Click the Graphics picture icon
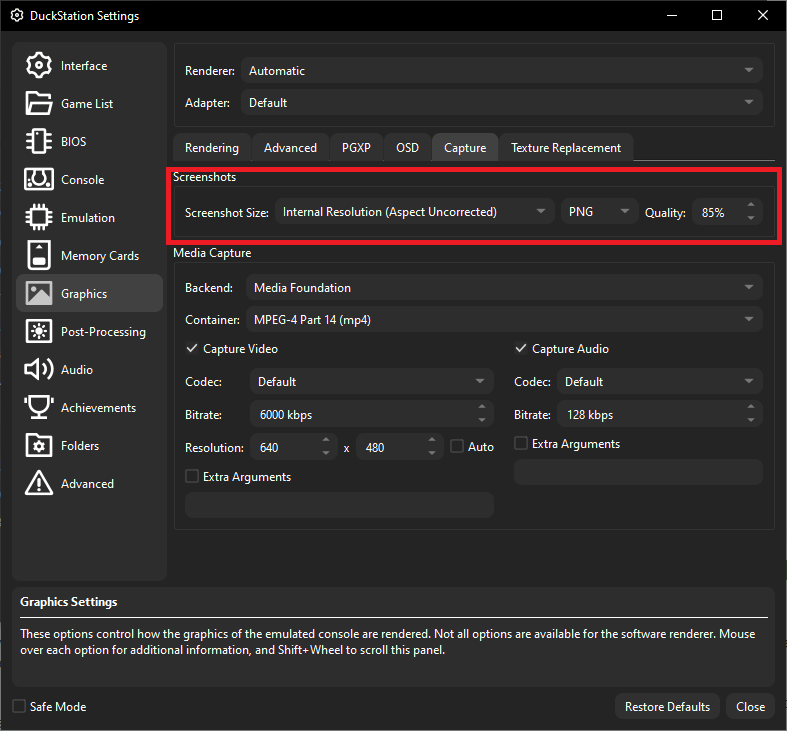787x731 pixels. (x=39, y=293)
